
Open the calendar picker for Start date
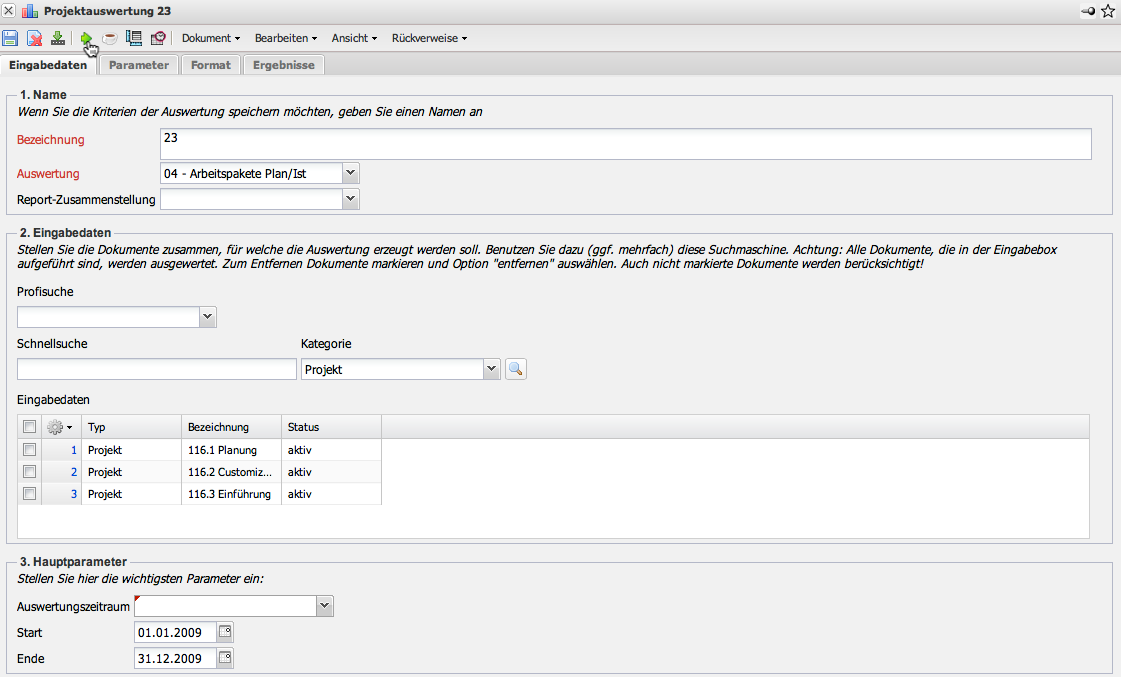coord(225,632)
